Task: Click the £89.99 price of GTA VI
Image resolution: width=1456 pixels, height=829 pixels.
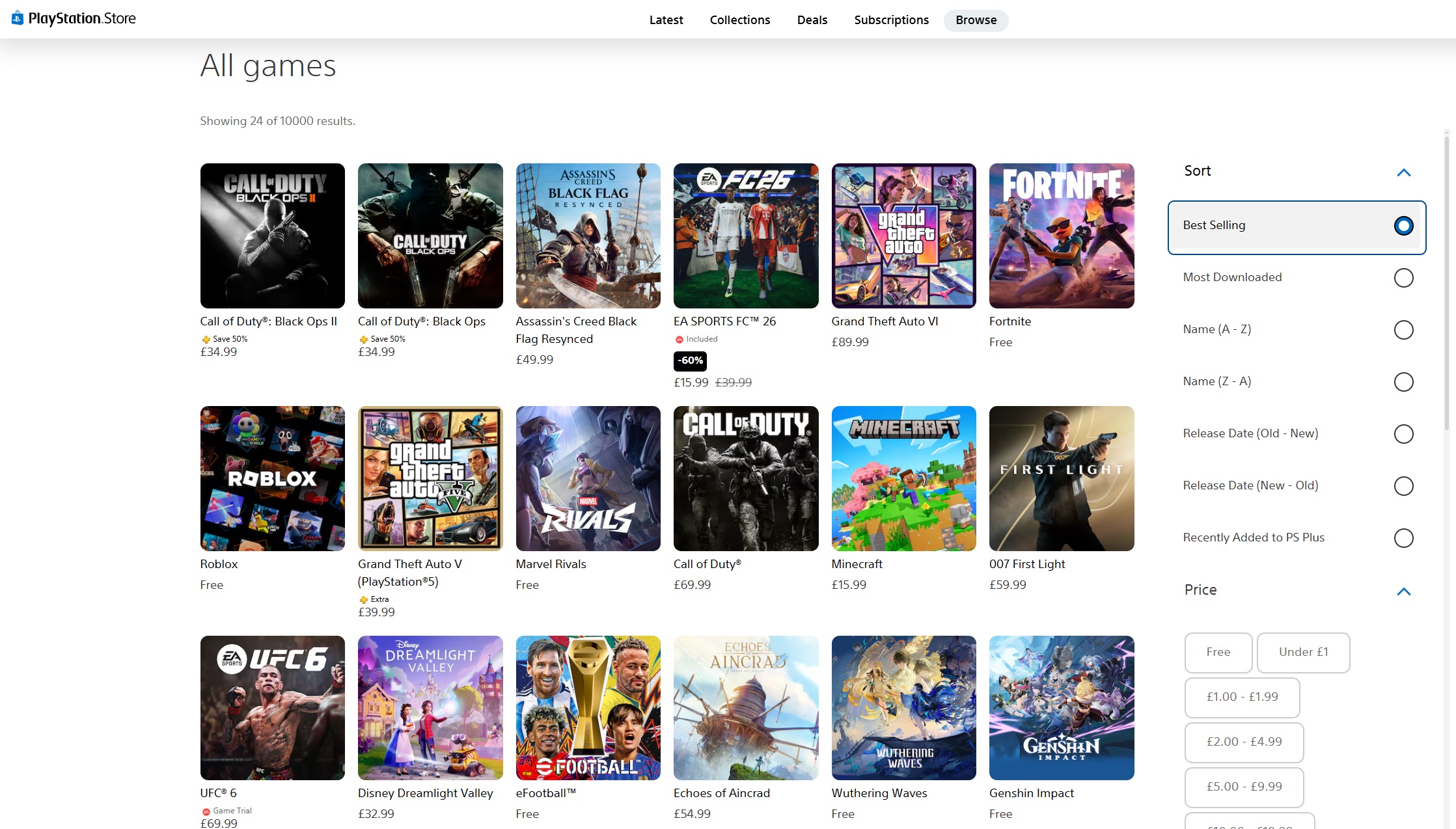Action: click(849, 342)
